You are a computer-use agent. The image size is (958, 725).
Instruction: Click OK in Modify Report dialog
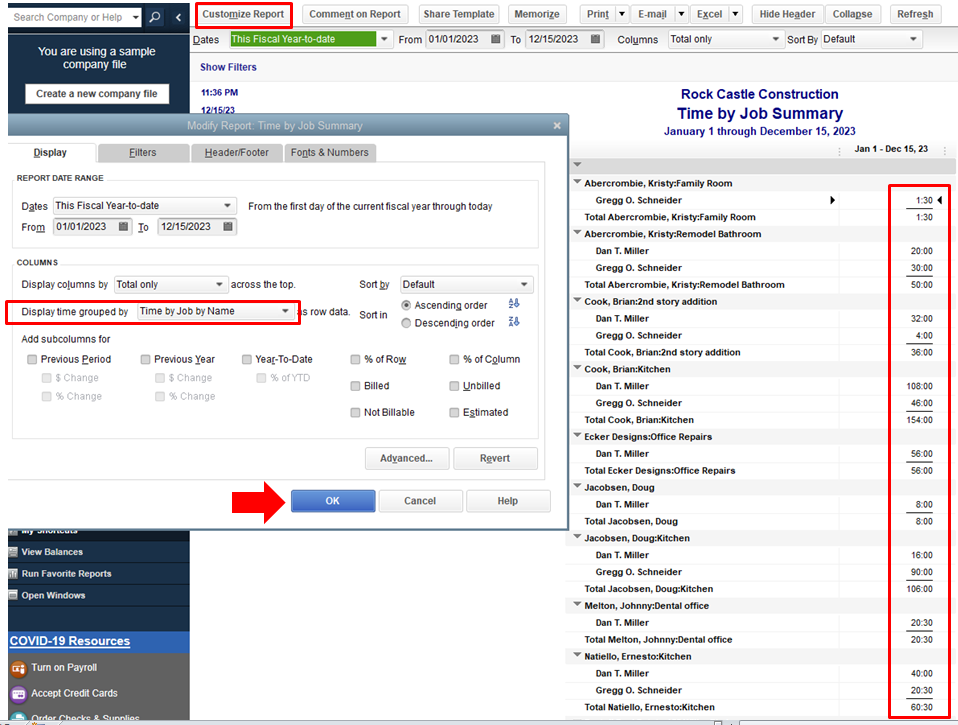(x=333, y=501)
